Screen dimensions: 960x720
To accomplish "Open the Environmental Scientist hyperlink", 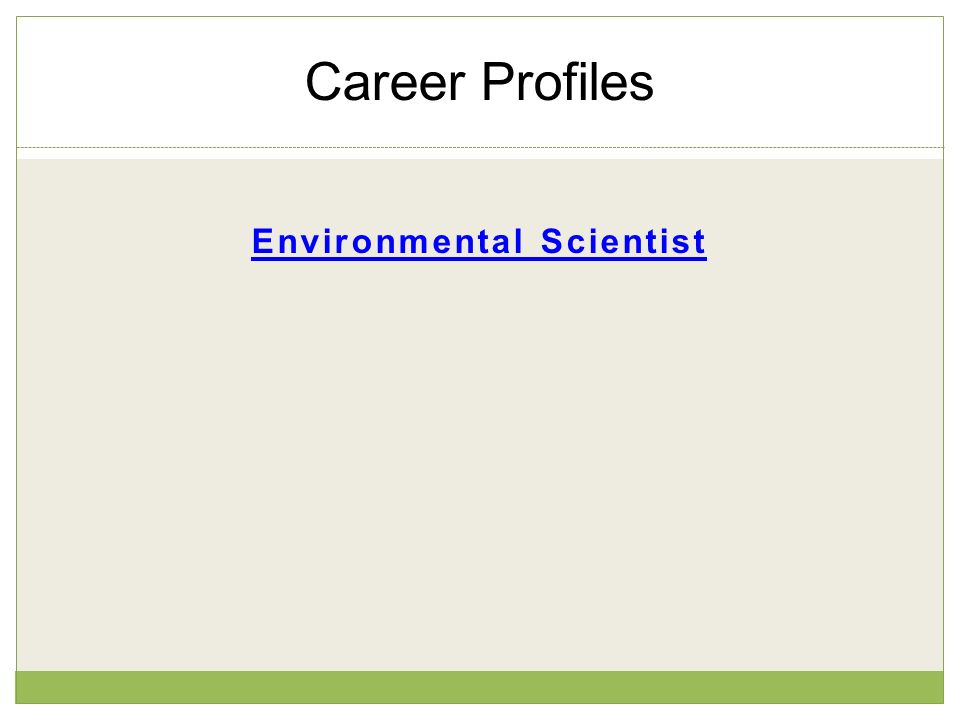I will point(479,242).
